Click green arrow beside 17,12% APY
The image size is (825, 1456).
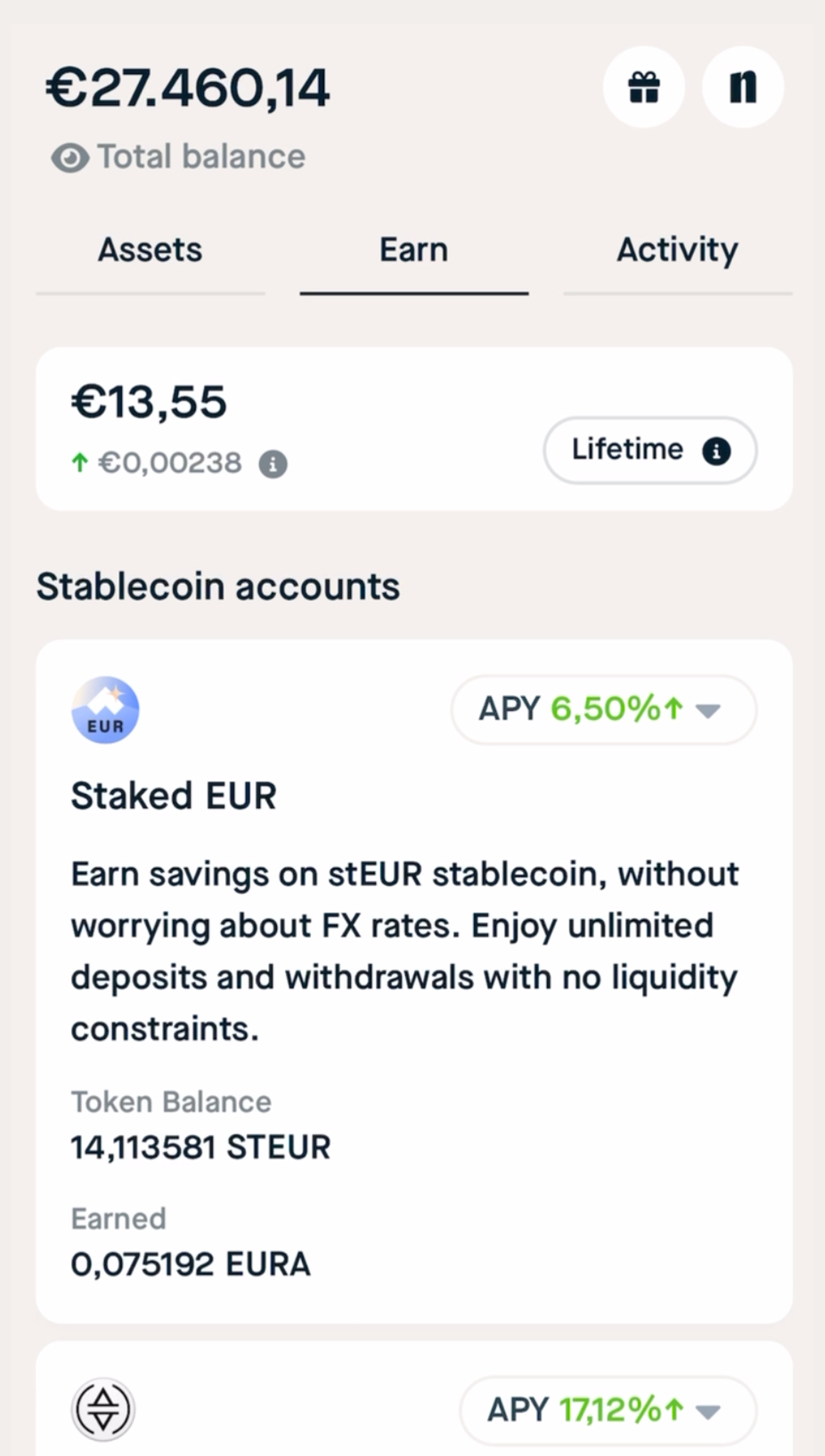674,1410
